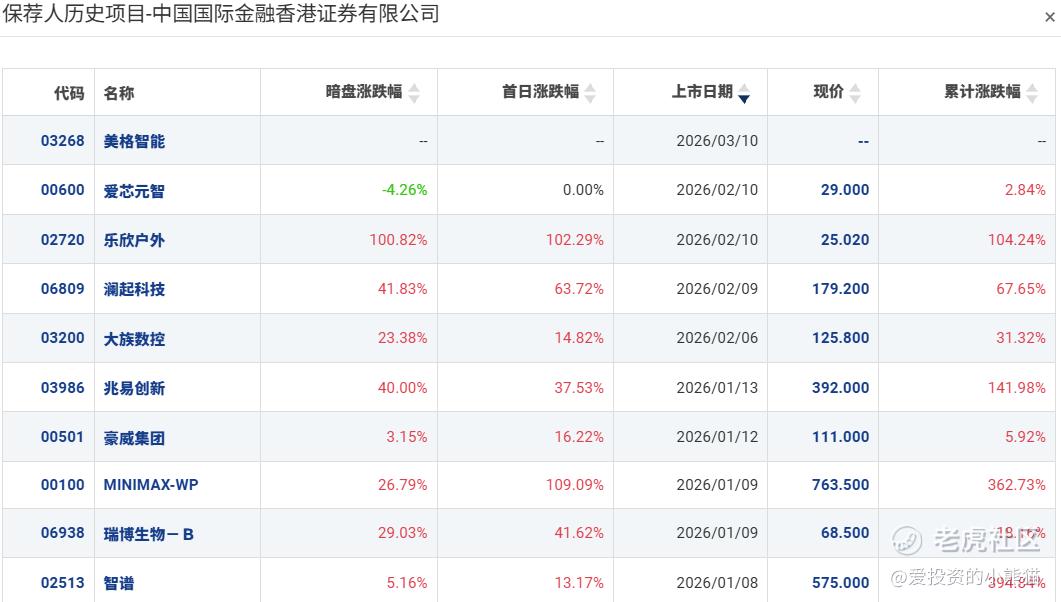Click the 名称 column header
1061x602 pixels.
pos(118,93)
